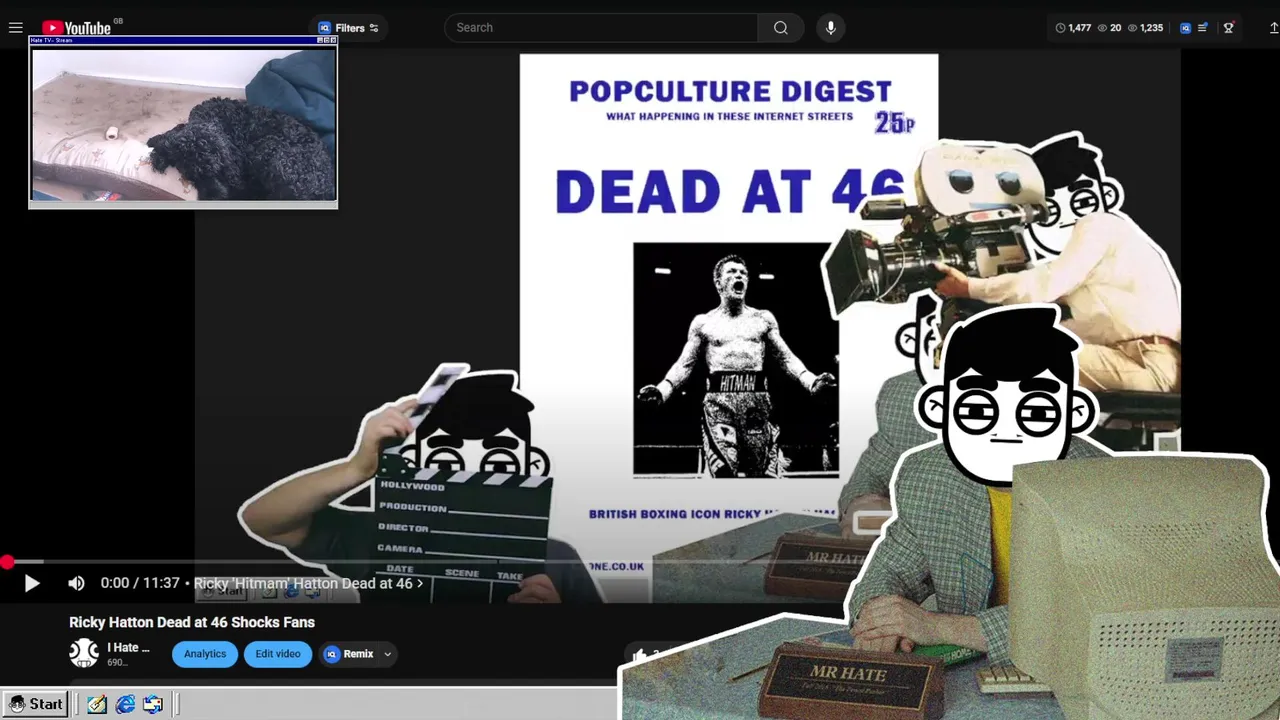Click the red progress bar scrubber at start
Screen dimensions: 1280x720
click(7, 563)
